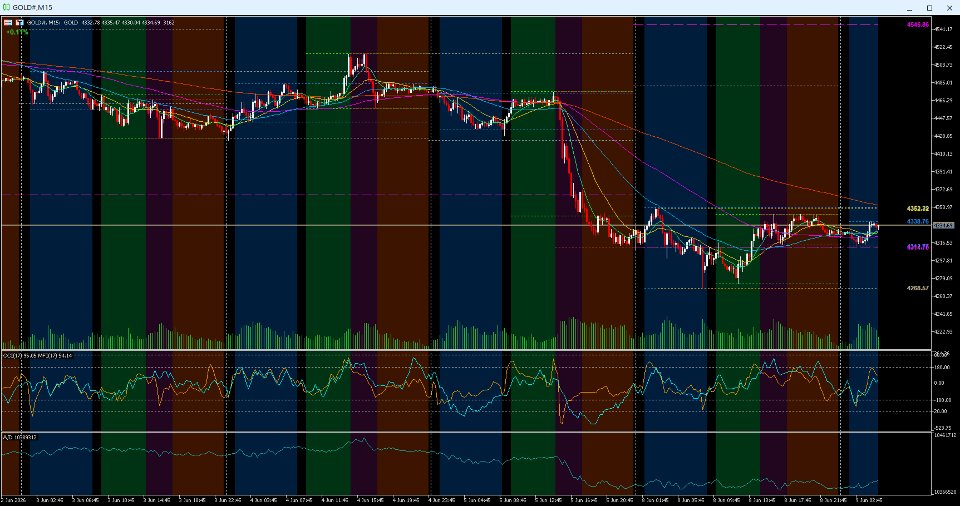The width and height of the screenshot is (960, 506).
Task: Click the A/D indicator label
Action: point(19,437)
